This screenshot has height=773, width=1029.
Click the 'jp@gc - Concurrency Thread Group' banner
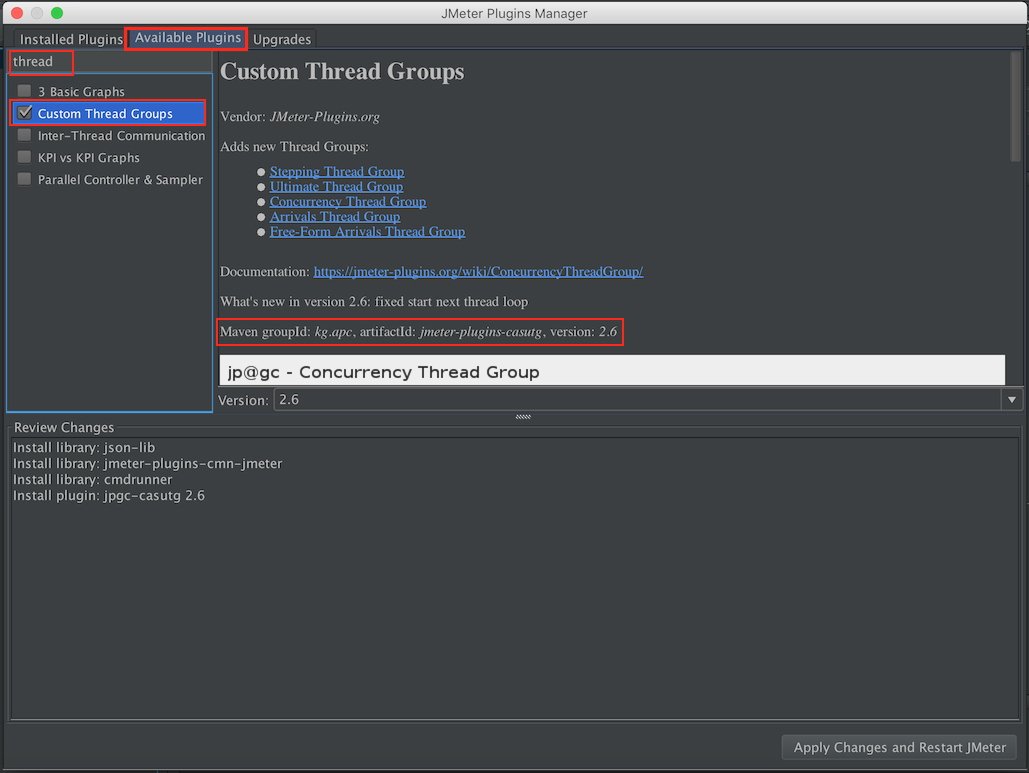pos(612,371)
